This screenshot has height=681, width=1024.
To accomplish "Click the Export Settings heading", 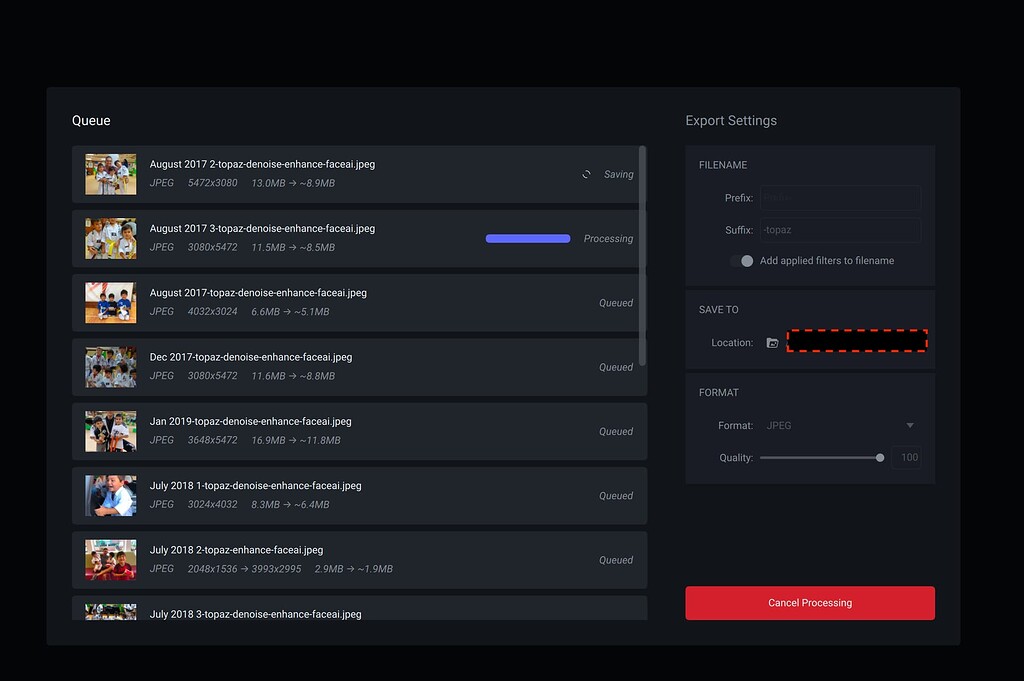I will click(731, 121).
